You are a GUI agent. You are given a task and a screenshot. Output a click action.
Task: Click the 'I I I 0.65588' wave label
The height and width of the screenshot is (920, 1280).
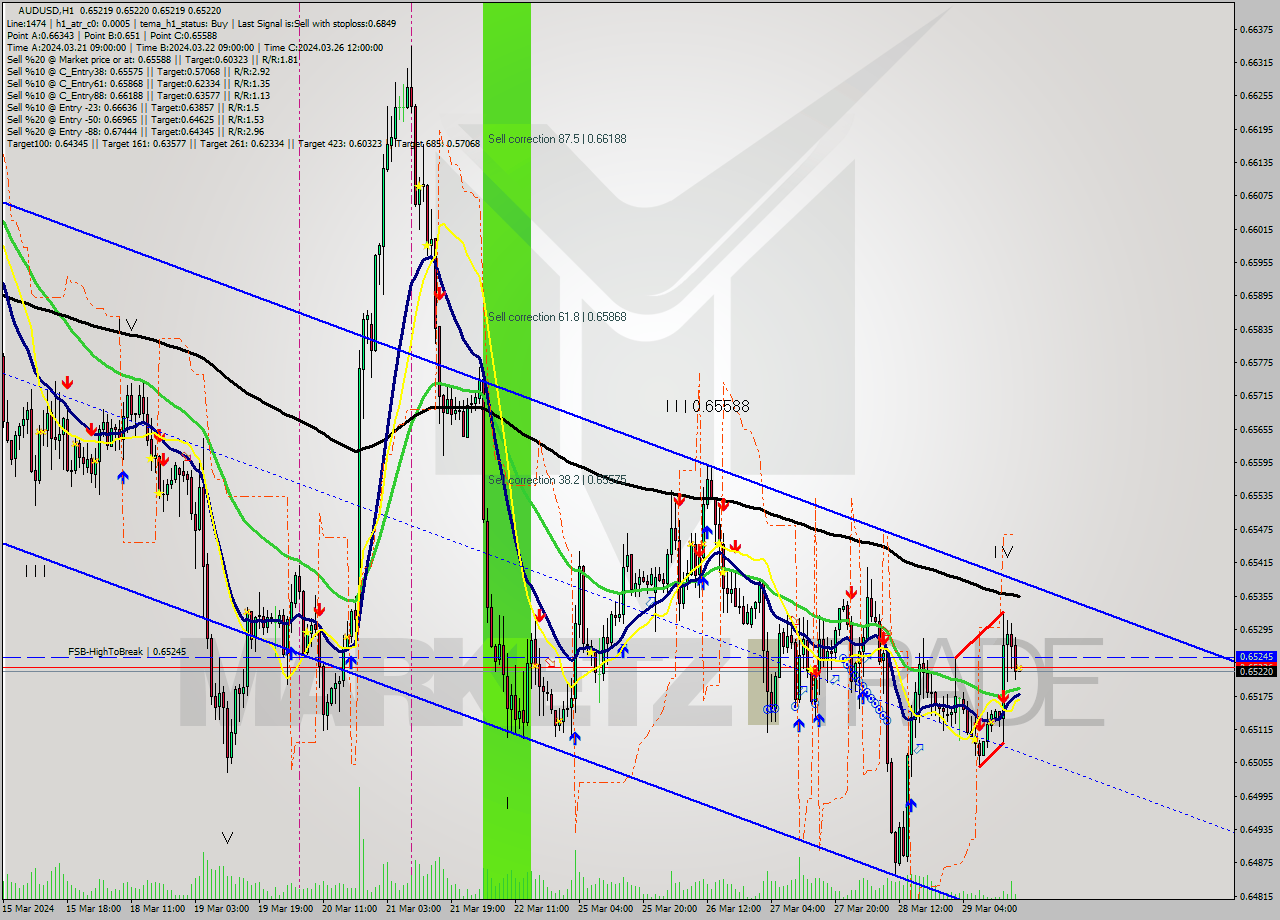pyautogui.click(x=707, y=406)
